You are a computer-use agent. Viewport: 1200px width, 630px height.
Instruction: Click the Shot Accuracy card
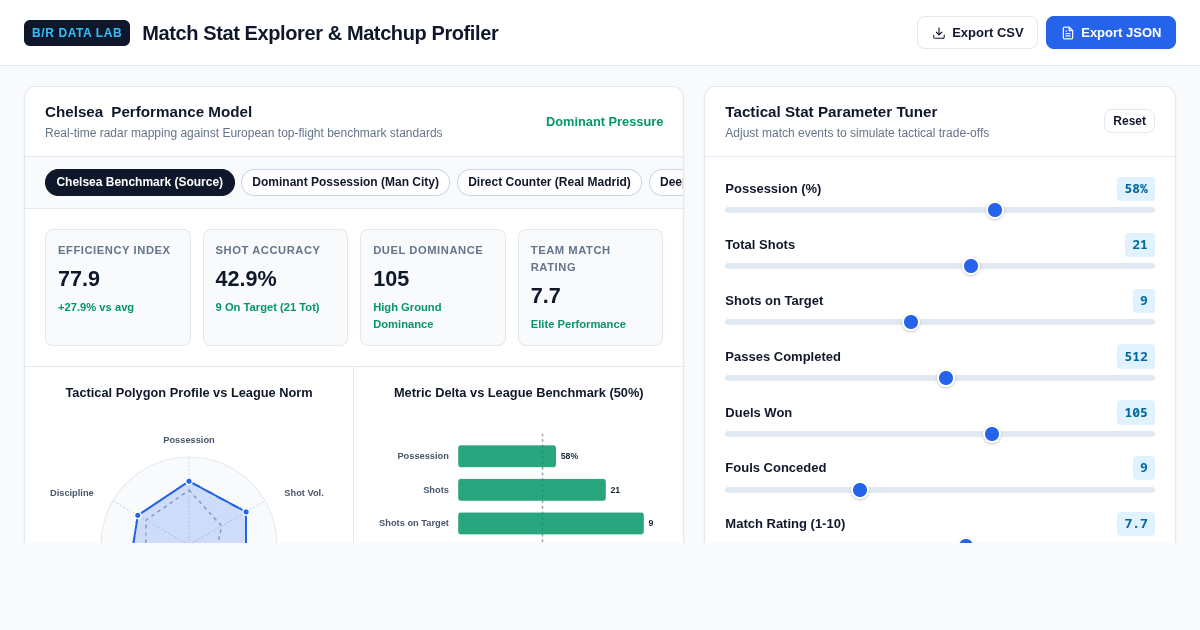click(x=275, y=288)
